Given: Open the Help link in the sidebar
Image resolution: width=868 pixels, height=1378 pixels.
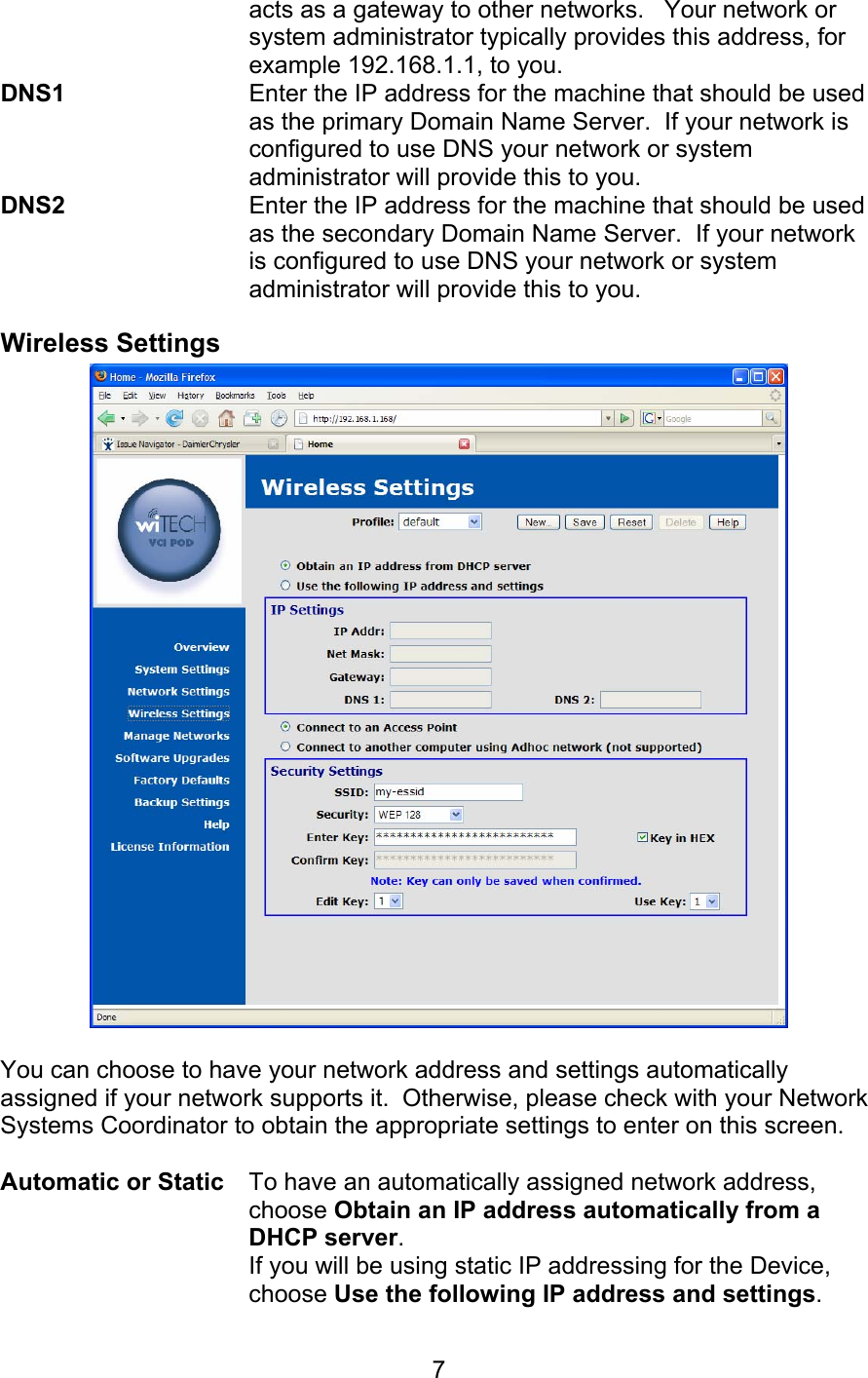Looking at the screenshot, I should click(x=216, y=824).
